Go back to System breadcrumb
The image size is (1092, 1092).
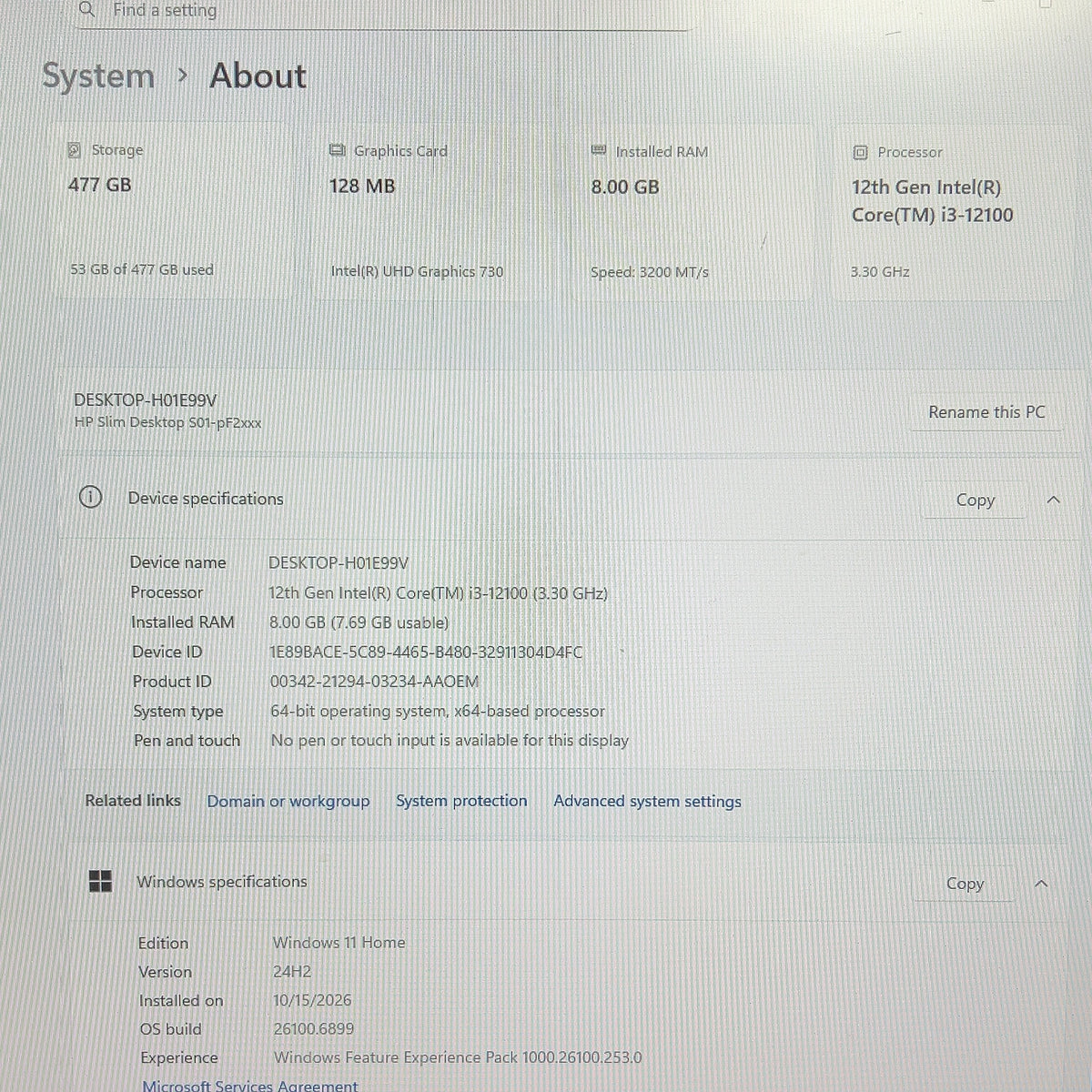[98, 76]
